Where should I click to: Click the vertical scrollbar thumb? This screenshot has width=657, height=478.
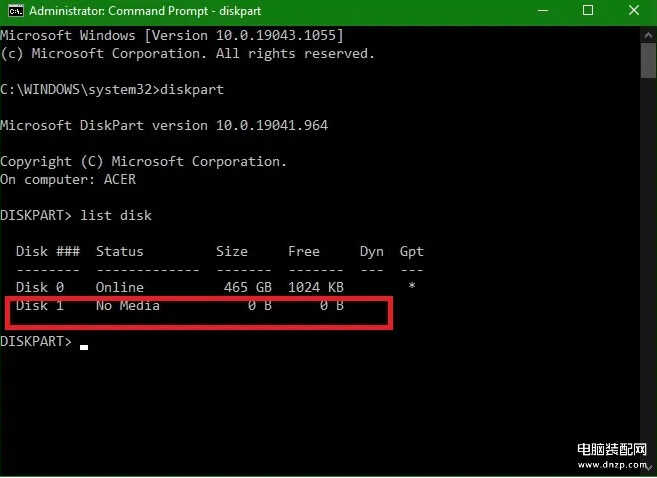(648, 61)
